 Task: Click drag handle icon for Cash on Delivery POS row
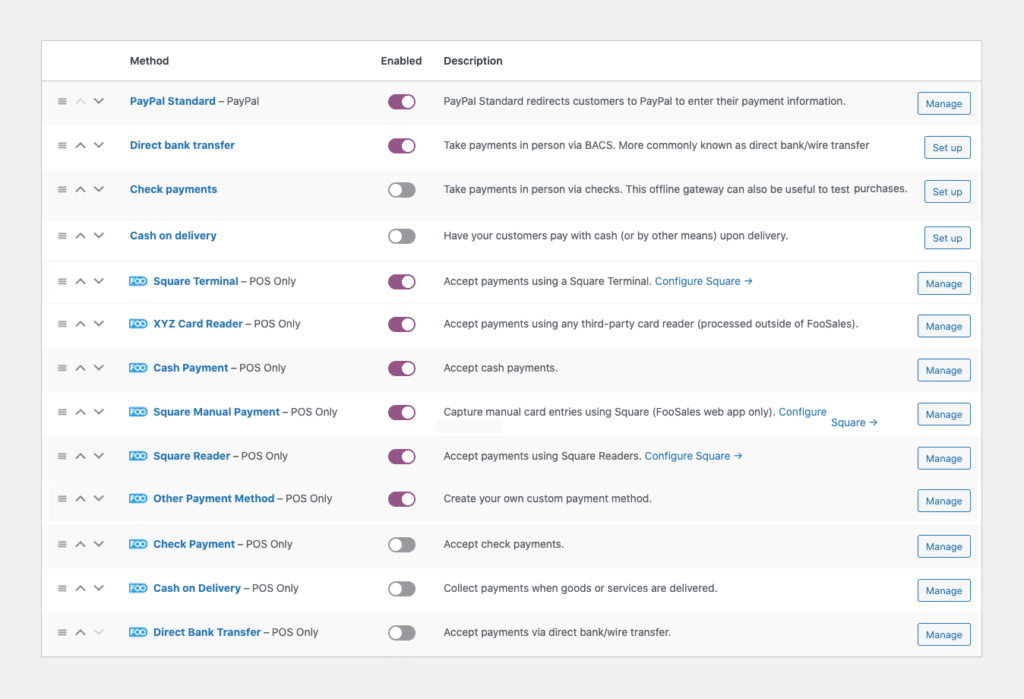tap(62, 589)
